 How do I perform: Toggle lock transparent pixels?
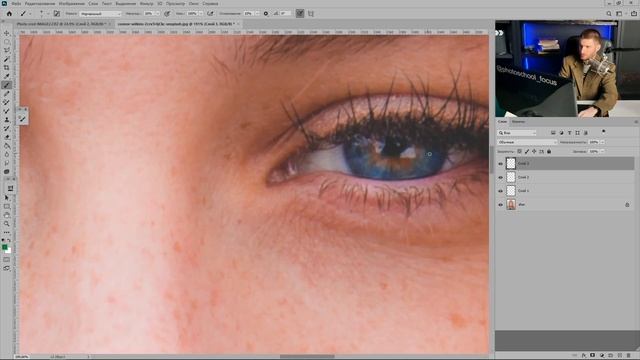519,151
